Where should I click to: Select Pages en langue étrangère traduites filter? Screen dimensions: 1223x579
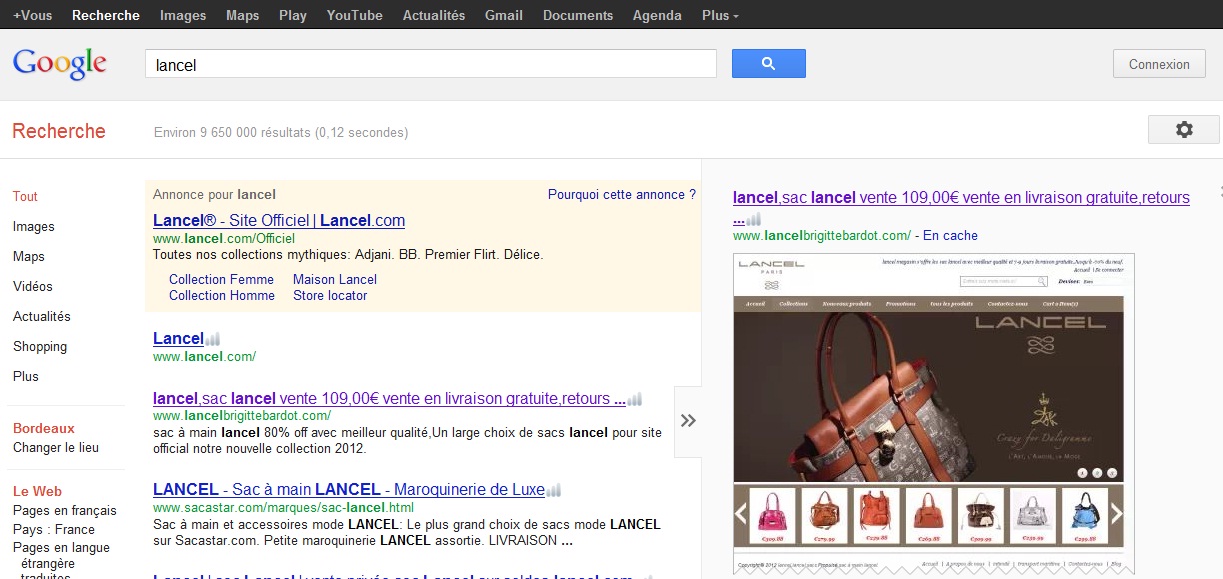click(62, 562)
